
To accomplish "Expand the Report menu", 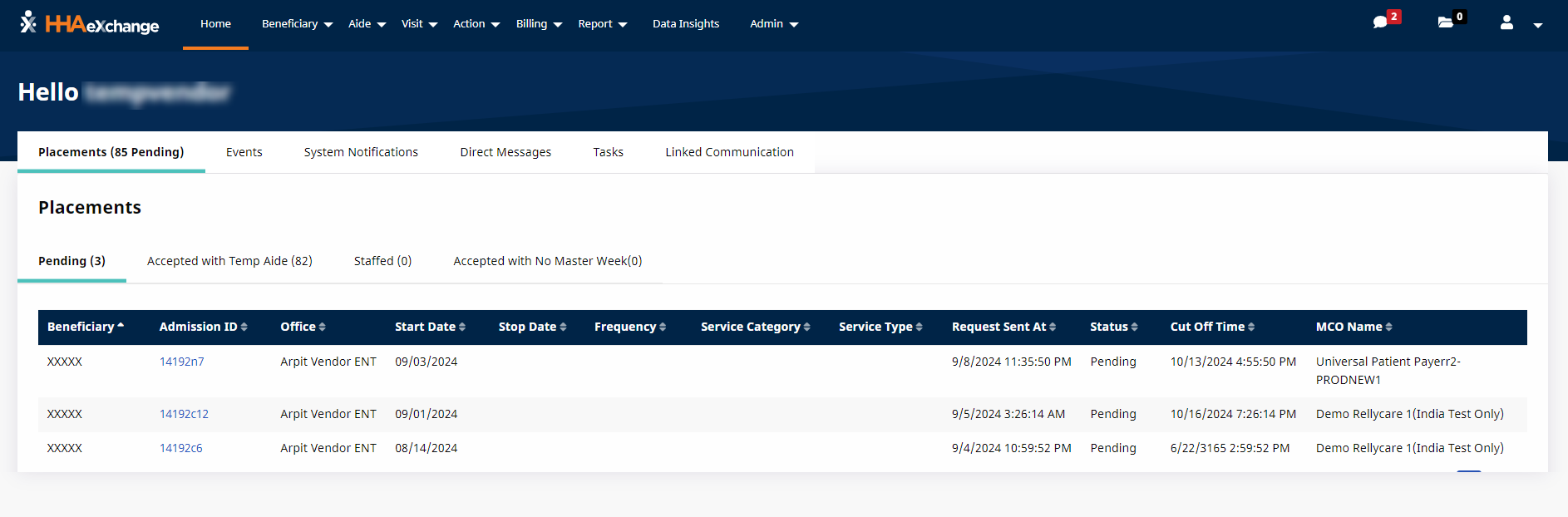I will 602,24.
